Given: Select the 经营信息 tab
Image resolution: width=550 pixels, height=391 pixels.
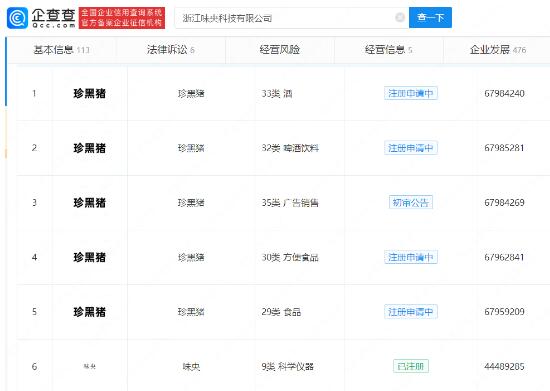Looking at the screenshot, I should coord(389,50).
